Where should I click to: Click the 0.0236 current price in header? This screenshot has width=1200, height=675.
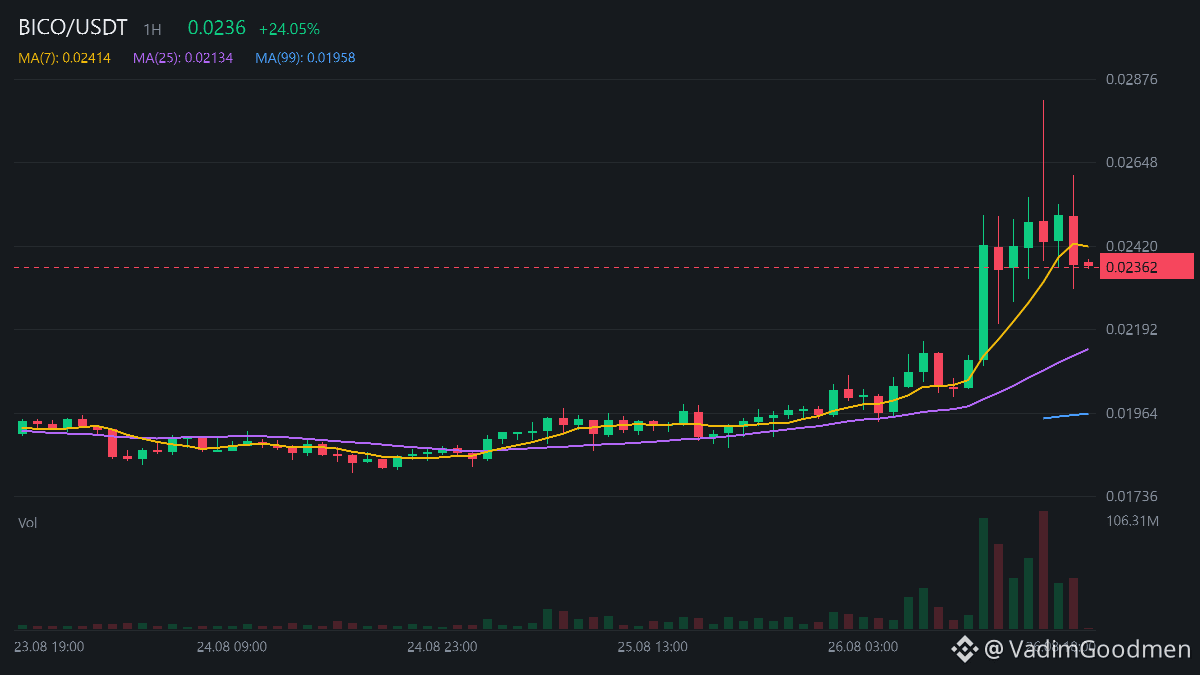coord(216,28)
